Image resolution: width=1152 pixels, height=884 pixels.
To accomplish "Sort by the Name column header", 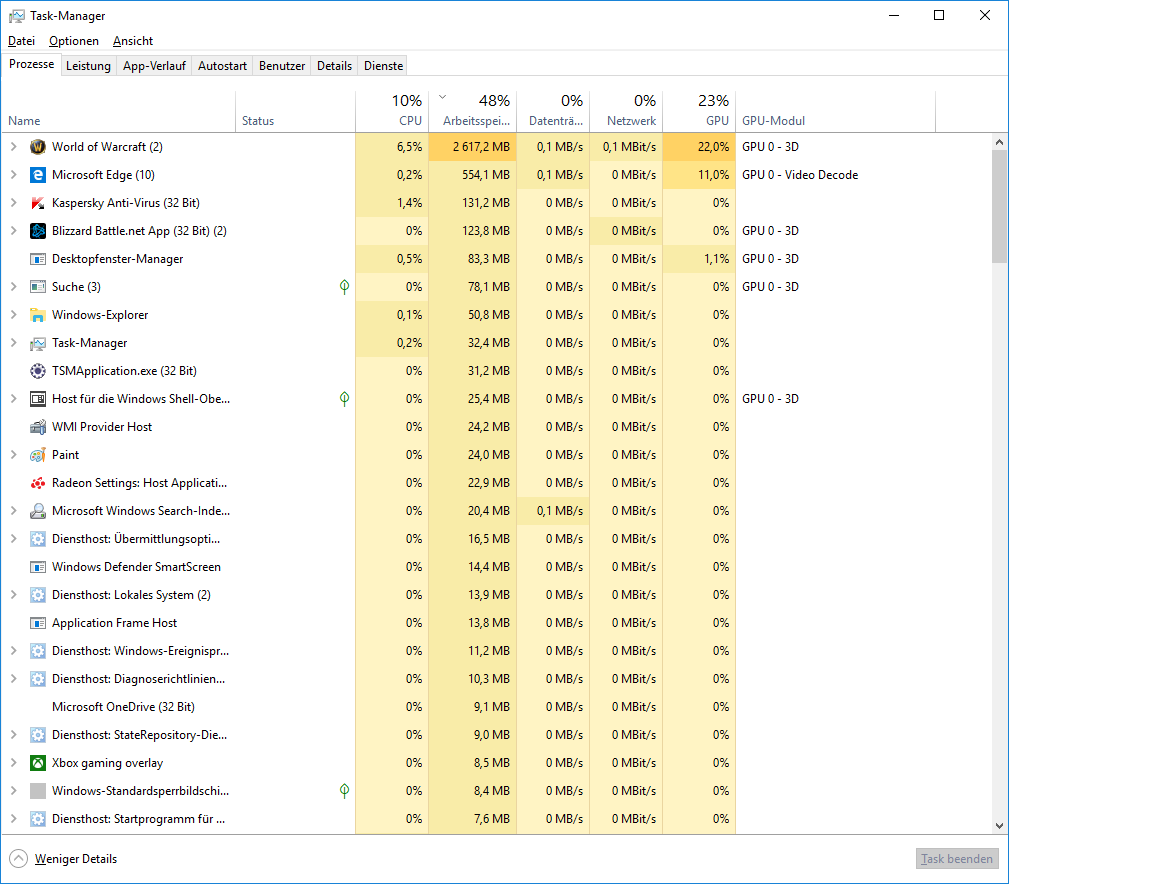I will click(118, 111).
